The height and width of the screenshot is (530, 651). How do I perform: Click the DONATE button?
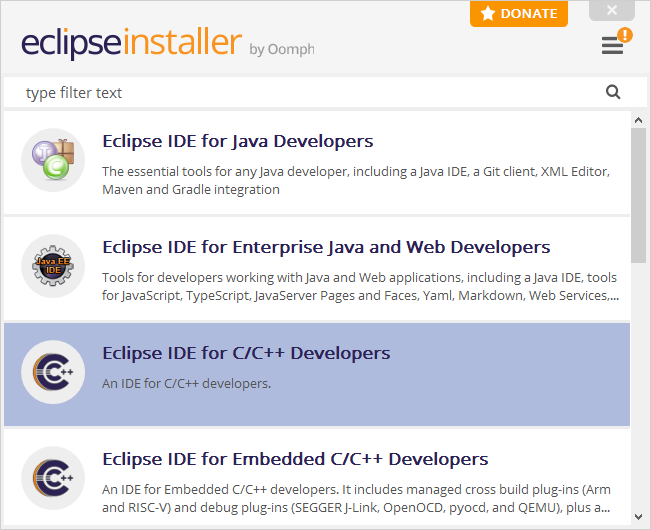pos(519,14)
